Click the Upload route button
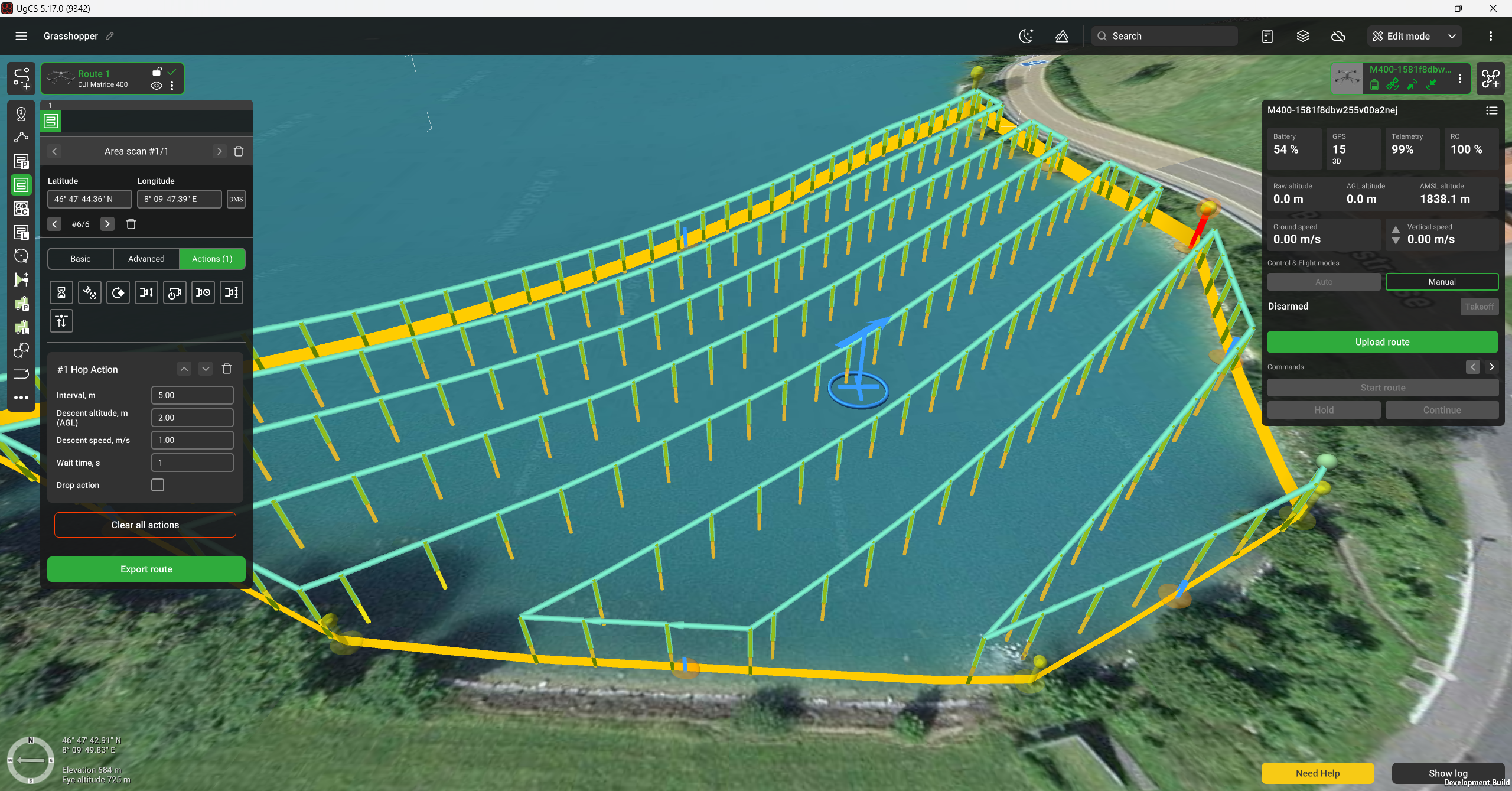This screenshot has width=1512, height=791. coord(1382,342)
